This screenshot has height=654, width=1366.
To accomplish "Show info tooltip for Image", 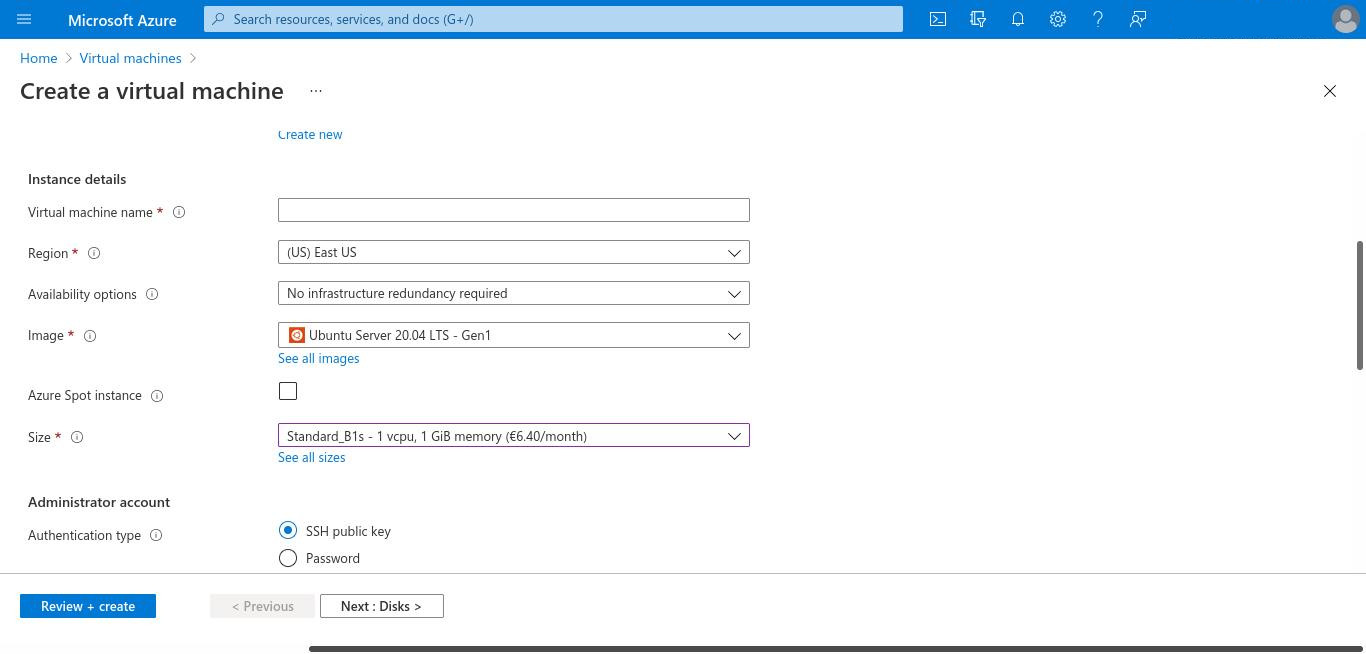I will [x=90, y=336].
